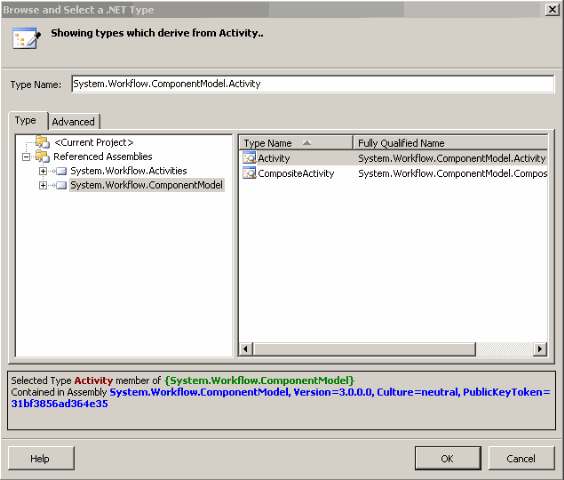Collapse the Referenced Assemblies node

(x=26, y=157)
